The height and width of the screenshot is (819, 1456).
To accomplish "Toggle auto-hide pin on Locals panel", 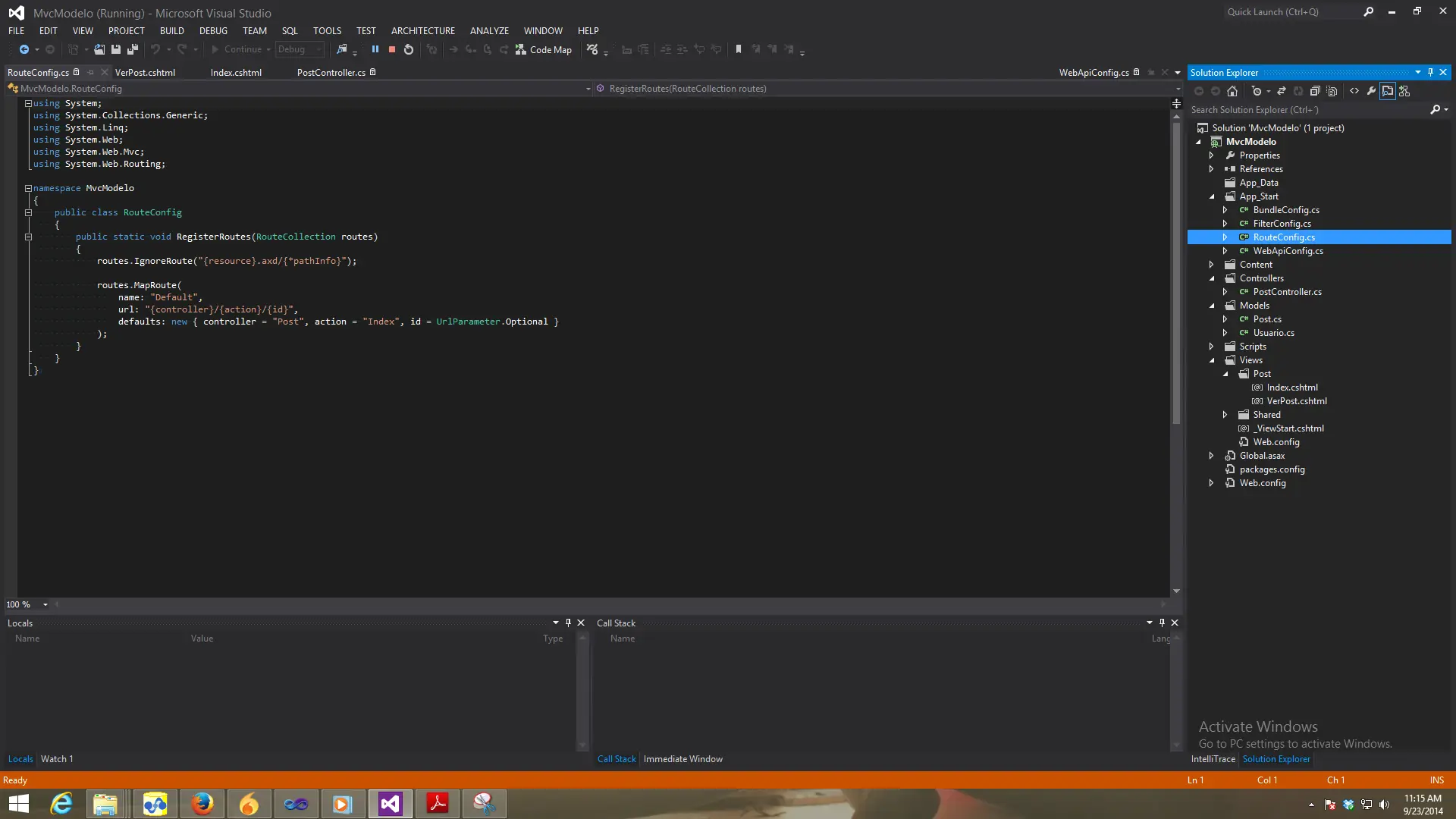I will pos(568,623).
